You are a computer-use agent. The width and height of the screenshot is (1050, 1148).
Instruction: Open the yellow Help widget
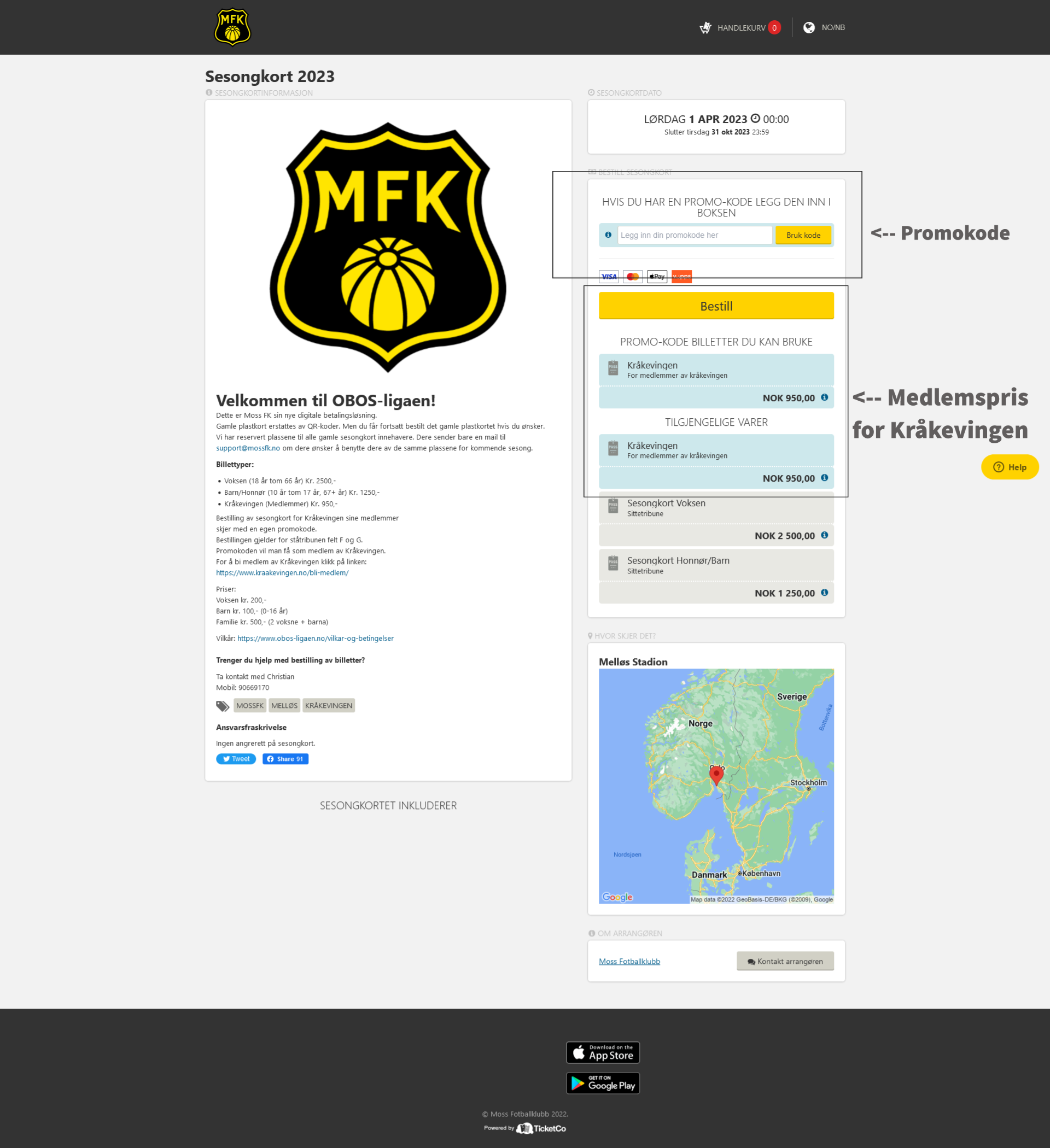(x=1009, y=467)
